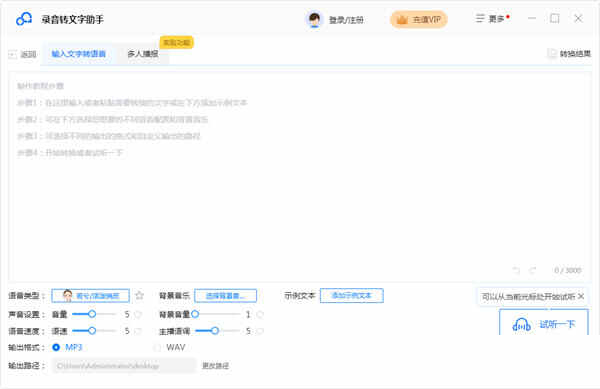The image size is (600, 389).
Task: Reset the 主播语调 value with its icon
Action: [x=260, y=331]
